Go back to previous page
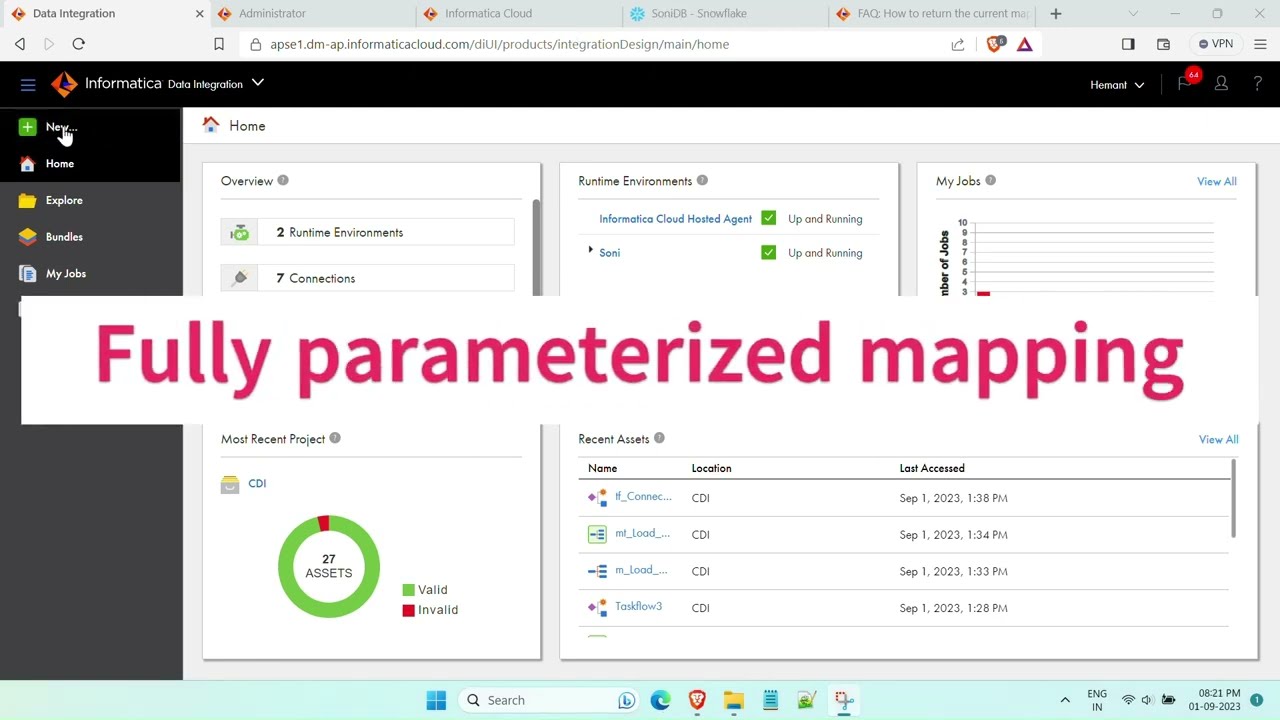The image size is (1280, 720). click(20, 44)
